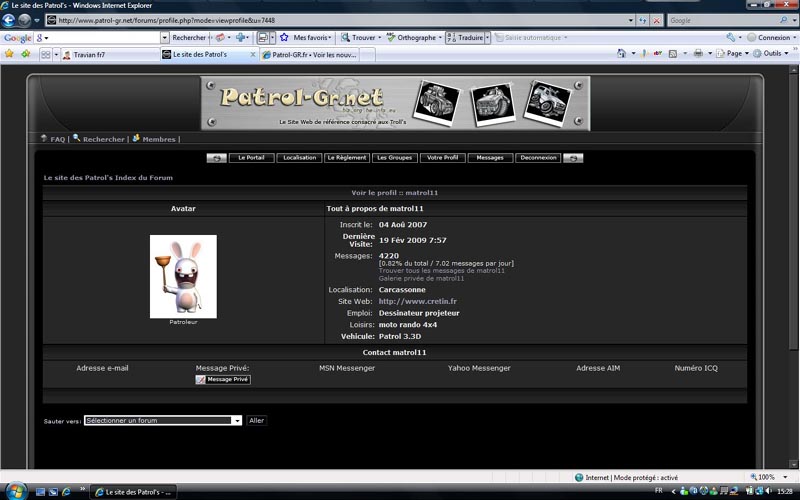Switch to Patrol-GR.fr Voir les nouv tab

click(309, 55)
